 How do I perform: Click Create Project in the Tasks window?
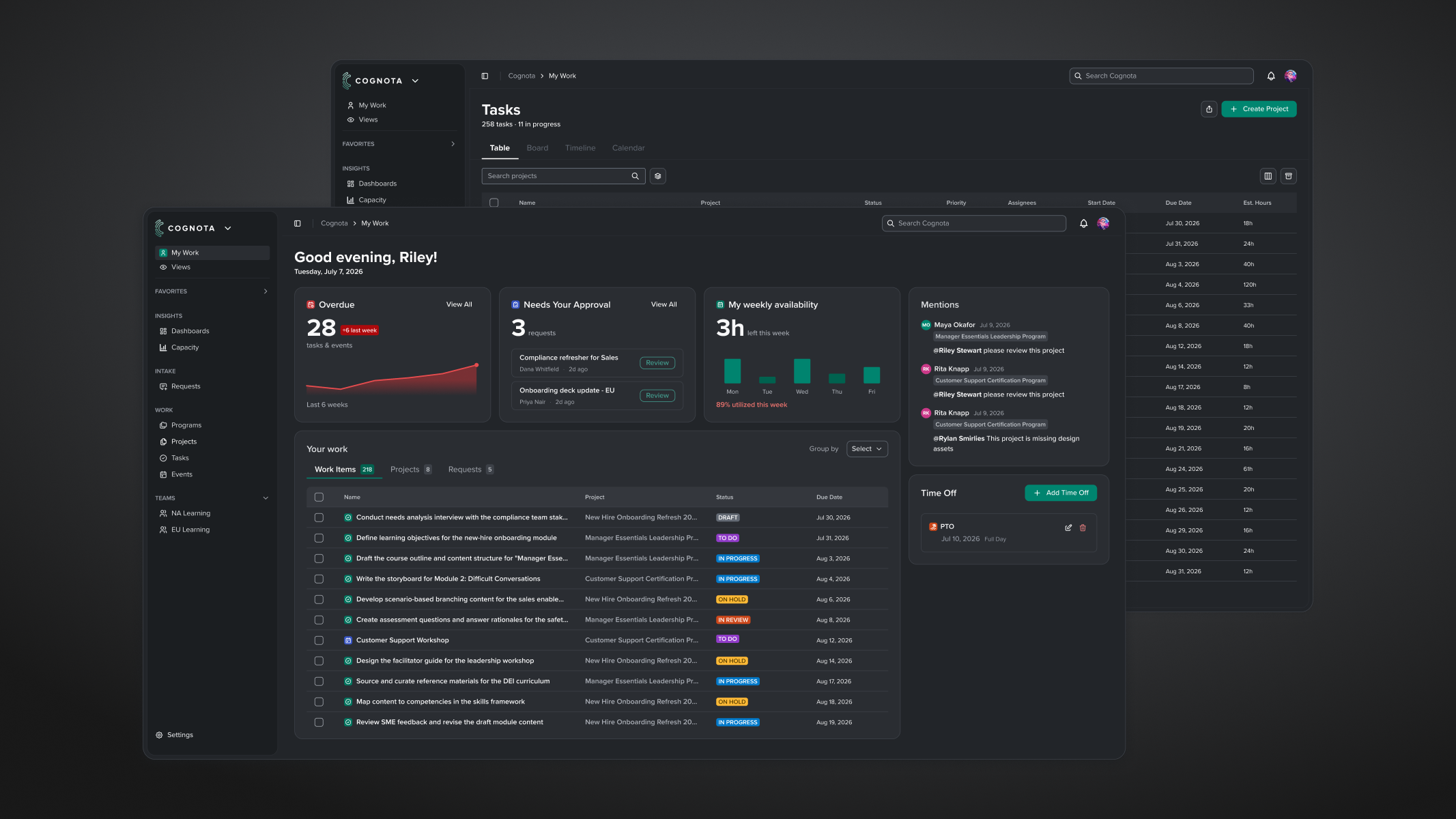1259,109
